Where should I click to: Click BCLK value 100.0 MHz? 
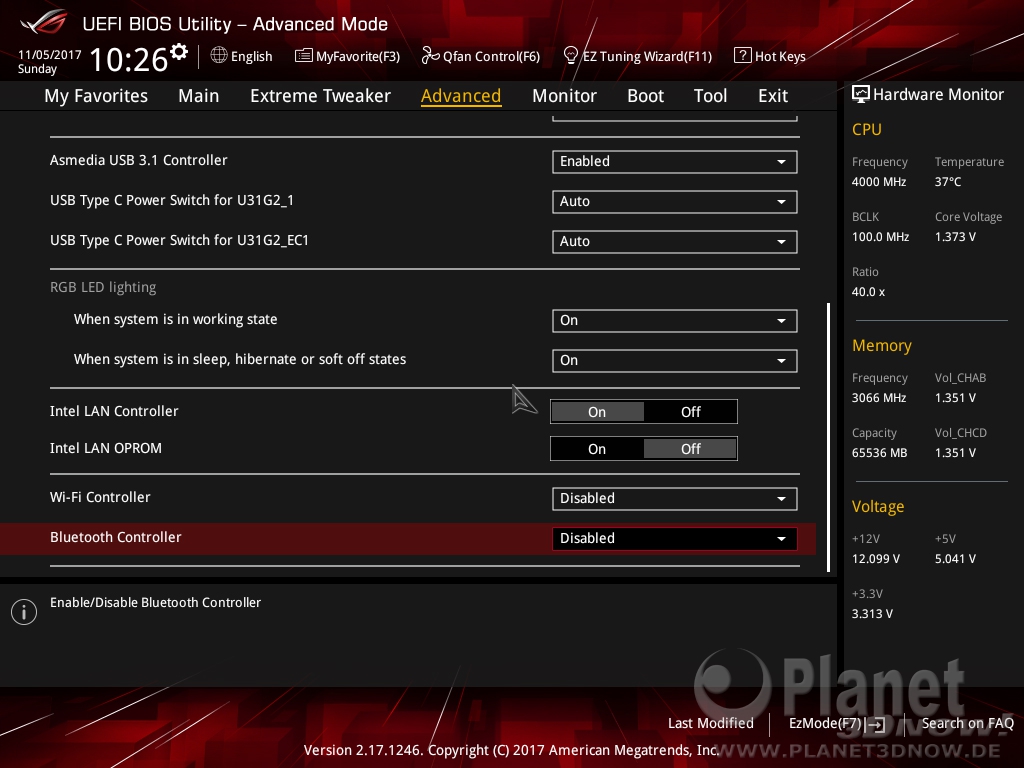pos(880,237)
